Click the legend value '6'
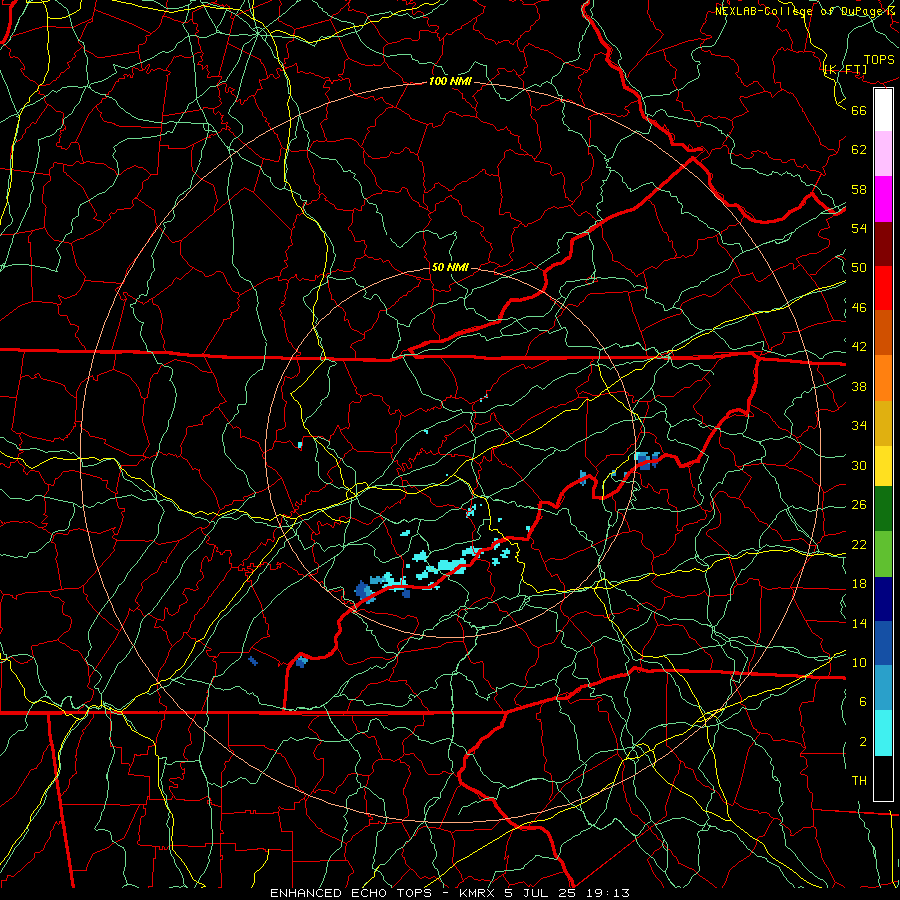This screenshot has width=900, height=900. [863, 702]
